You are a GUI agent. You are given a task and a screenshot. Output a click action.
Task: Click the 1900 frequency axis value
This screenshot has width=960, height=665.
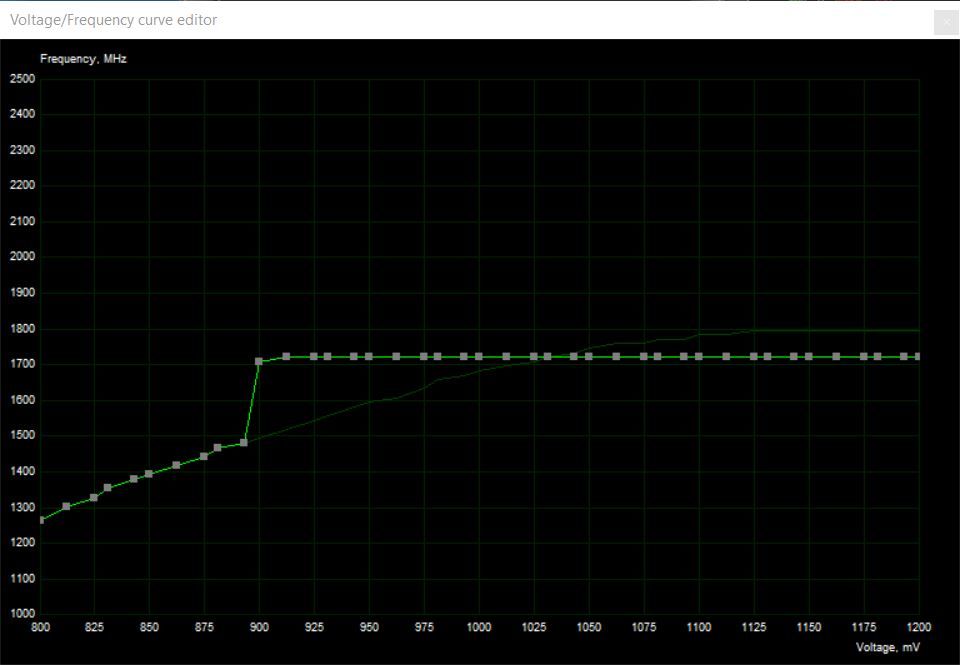point(23,293)
